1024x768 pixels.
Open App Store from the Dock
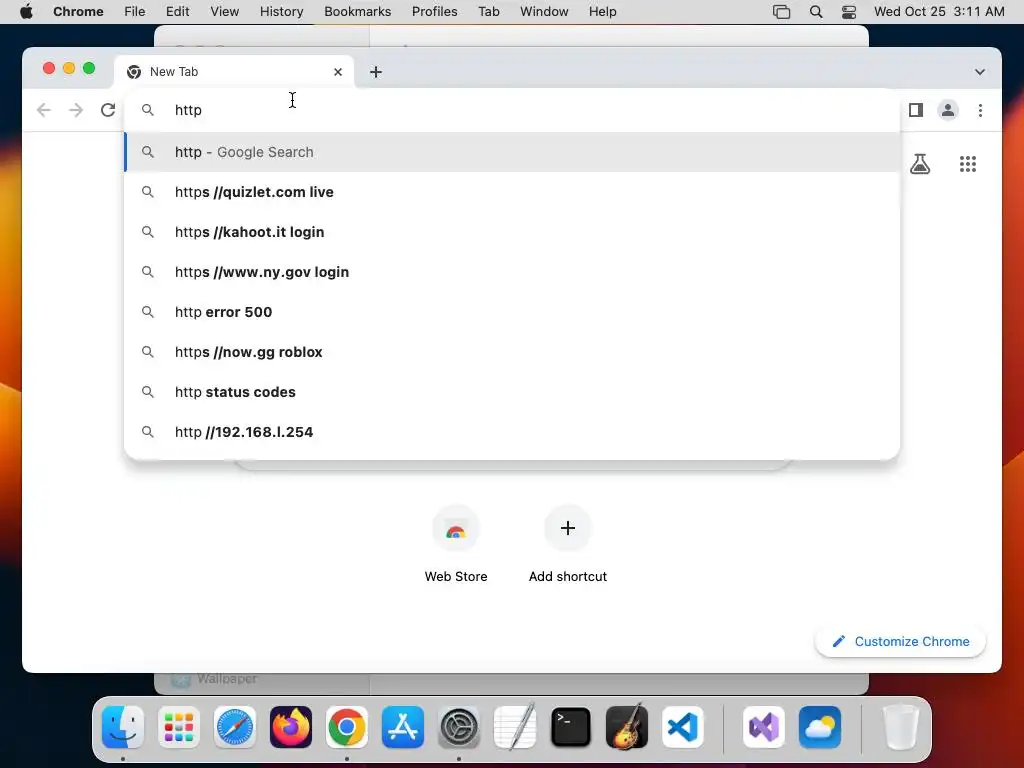coord(403,726)
